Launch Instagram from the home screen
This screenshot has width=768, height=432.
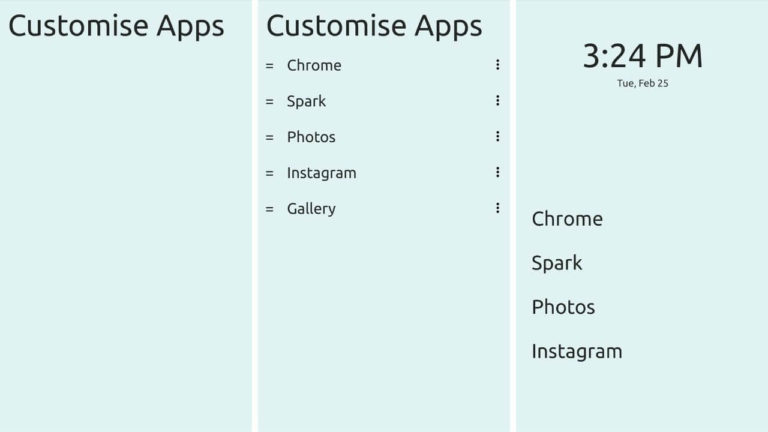577,351
